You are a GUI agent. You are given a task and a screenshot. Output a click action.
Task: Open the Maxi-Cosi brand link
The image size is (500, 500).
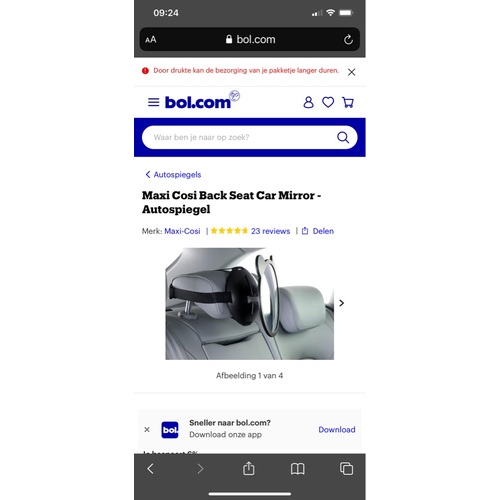coord(182,231)
